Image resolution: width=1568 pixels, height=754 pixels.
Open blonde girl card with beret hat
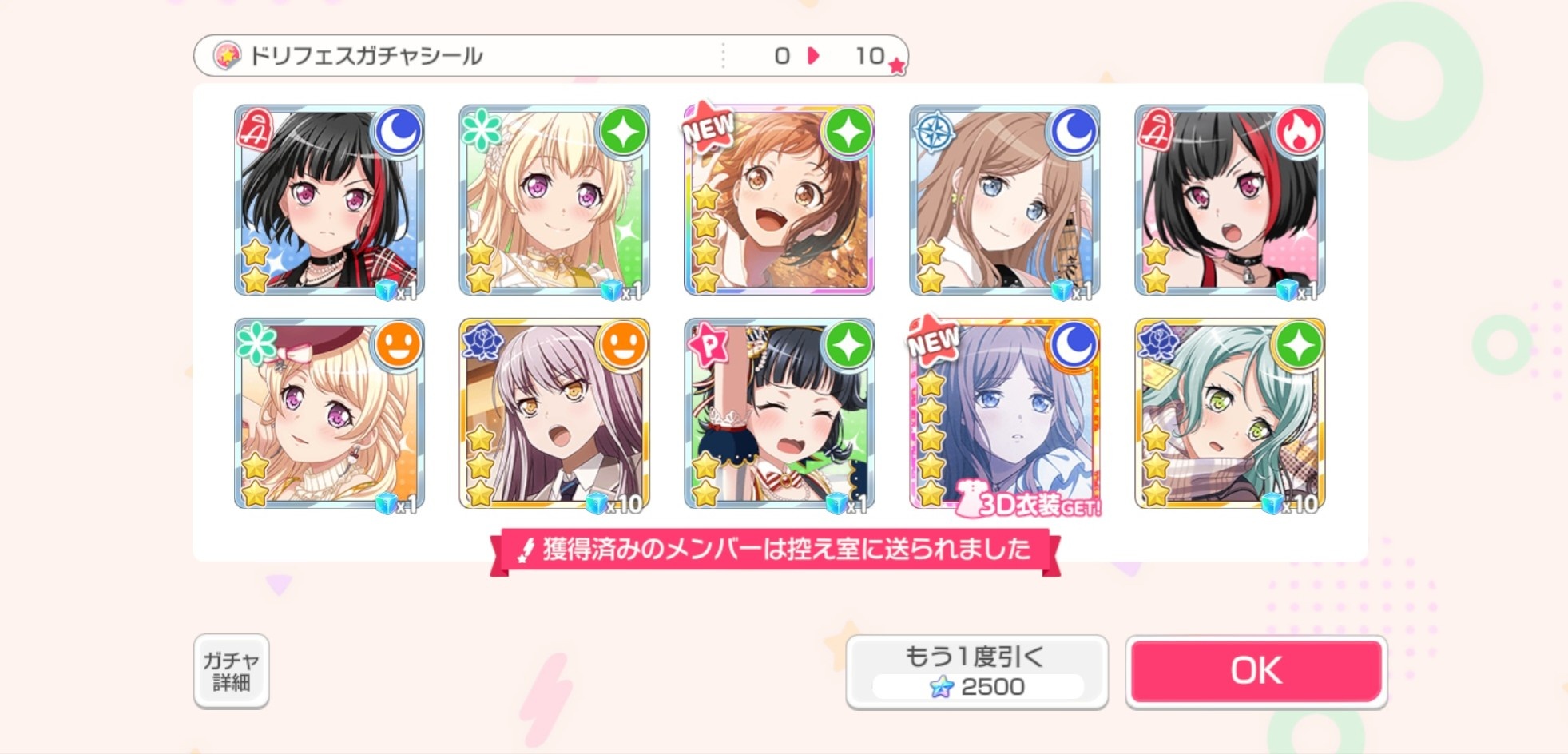pos(329,414)
